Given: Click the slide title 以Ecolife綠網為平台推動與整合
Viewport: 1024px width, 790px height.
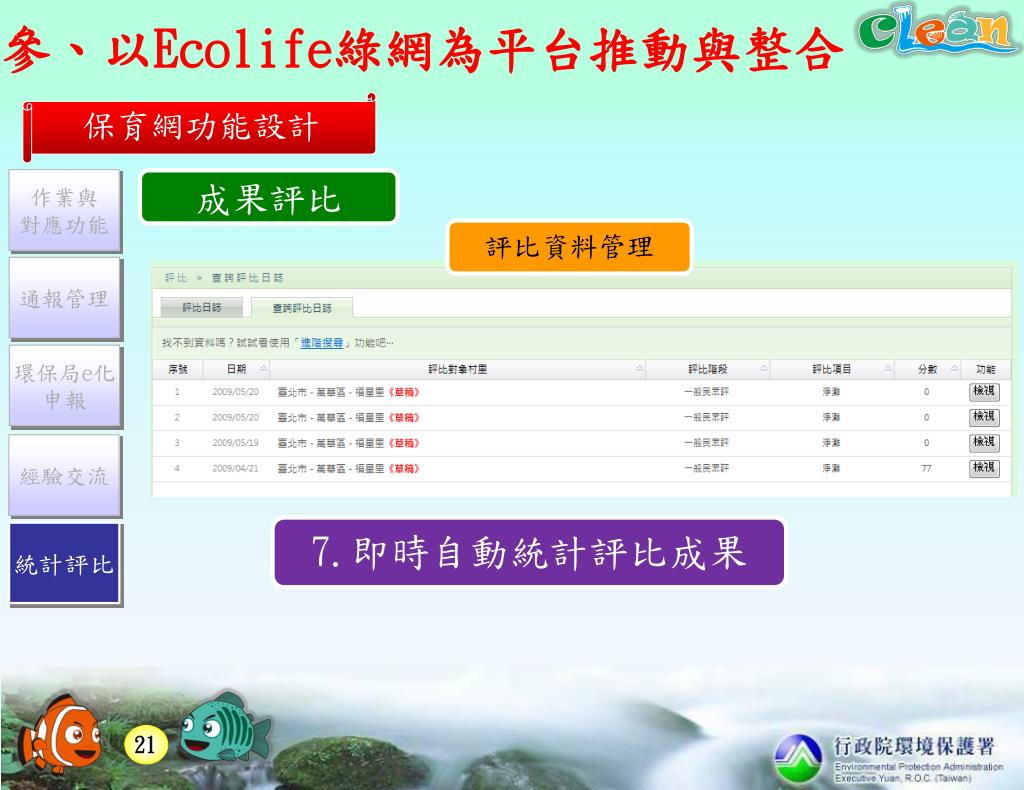Looking at the screenshot, I should (x=474, y=50).
